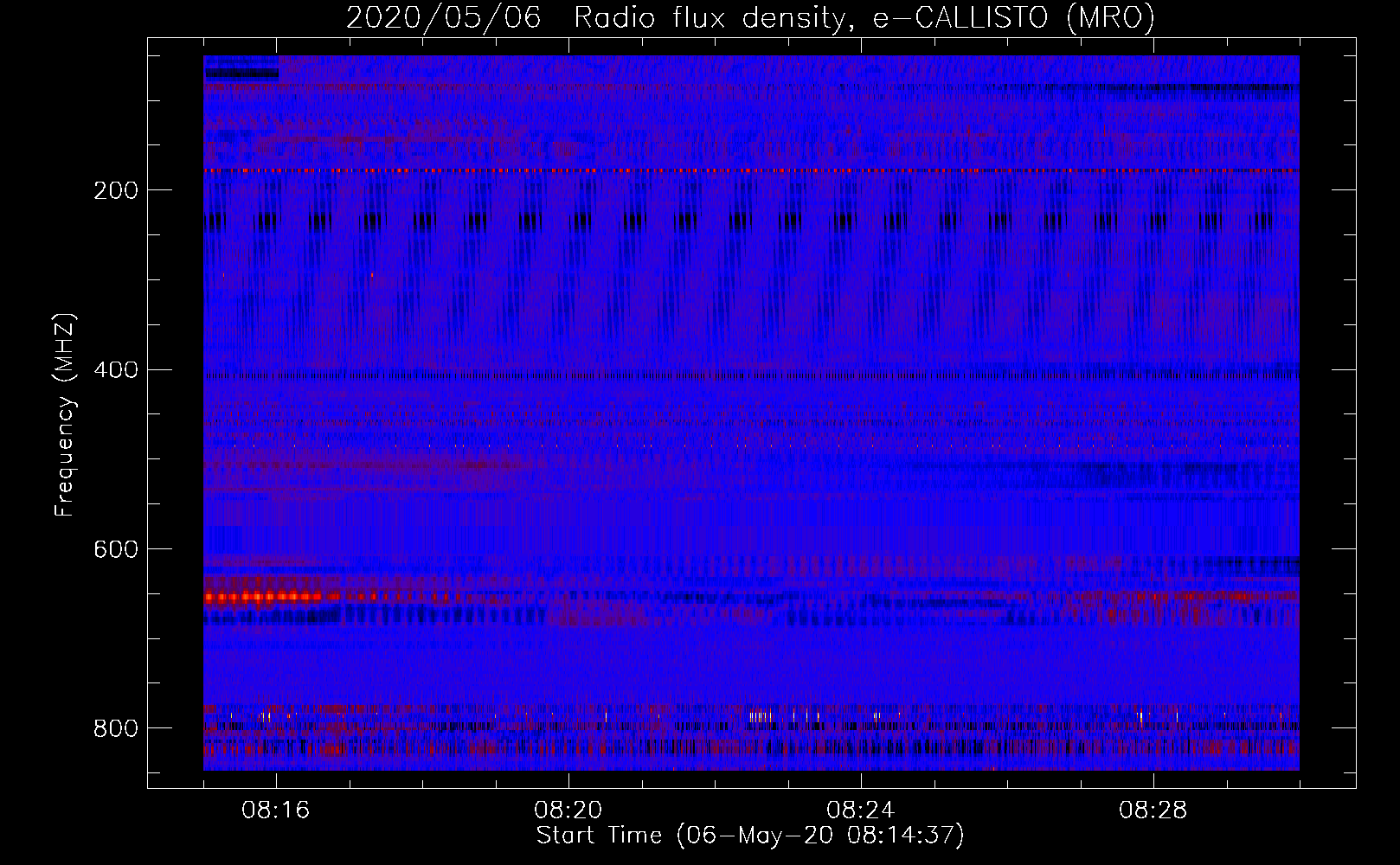The height and width of the screenshot is (865, 1400).
Task: Click the 800 frequency tick label
Action: tap(116, 728)
